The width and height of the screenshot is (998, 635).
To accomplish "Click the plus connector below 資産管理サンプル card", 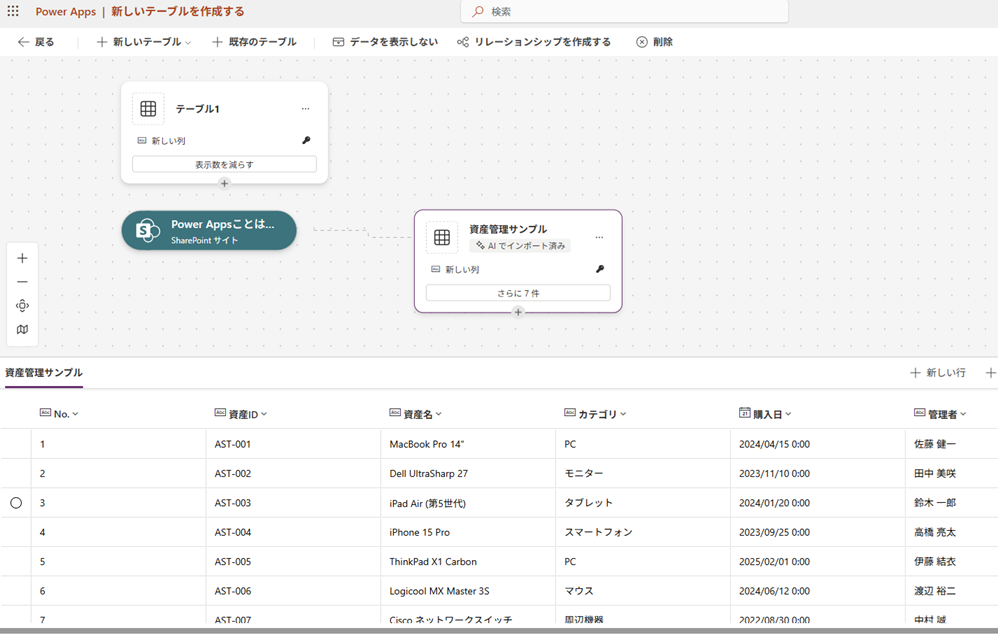I will click(518, 312).
